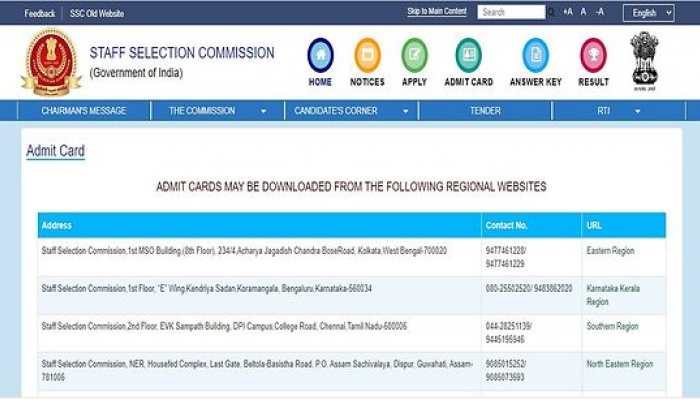Open the Southern Region link
The width and height of the screenshot is (700, 400).
[x=612, y=326]
